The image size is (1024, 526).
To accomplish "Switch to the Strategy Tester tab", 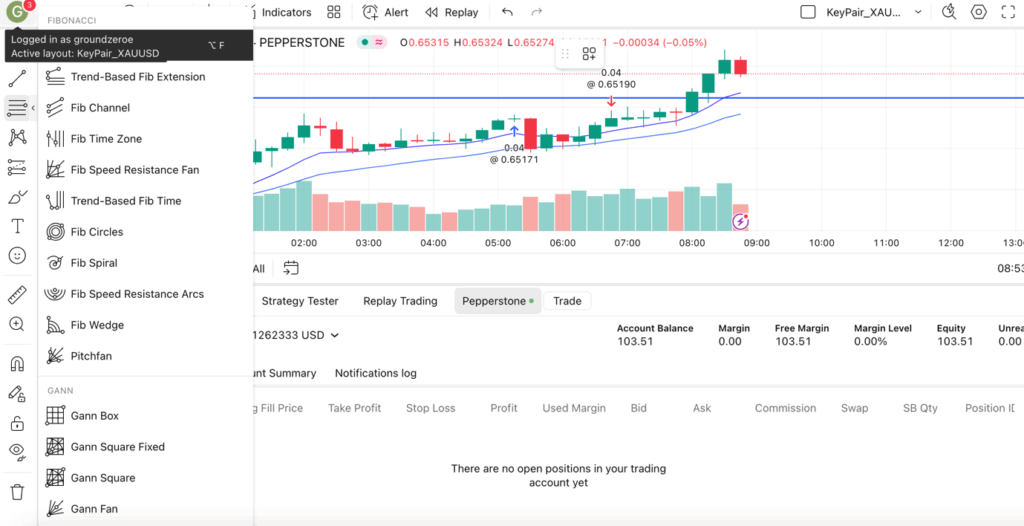I will click(x=300, y=301).
